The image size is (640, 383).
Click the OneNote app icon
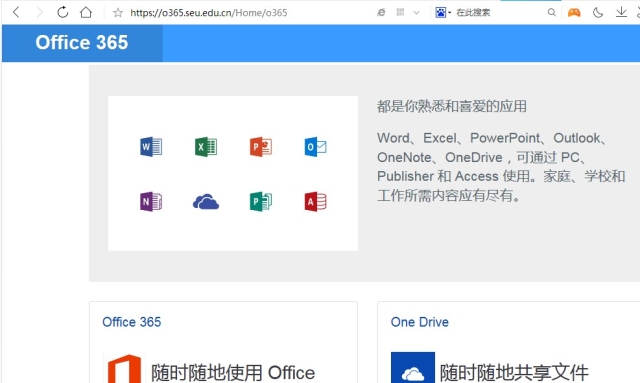[x=151, y=201]
